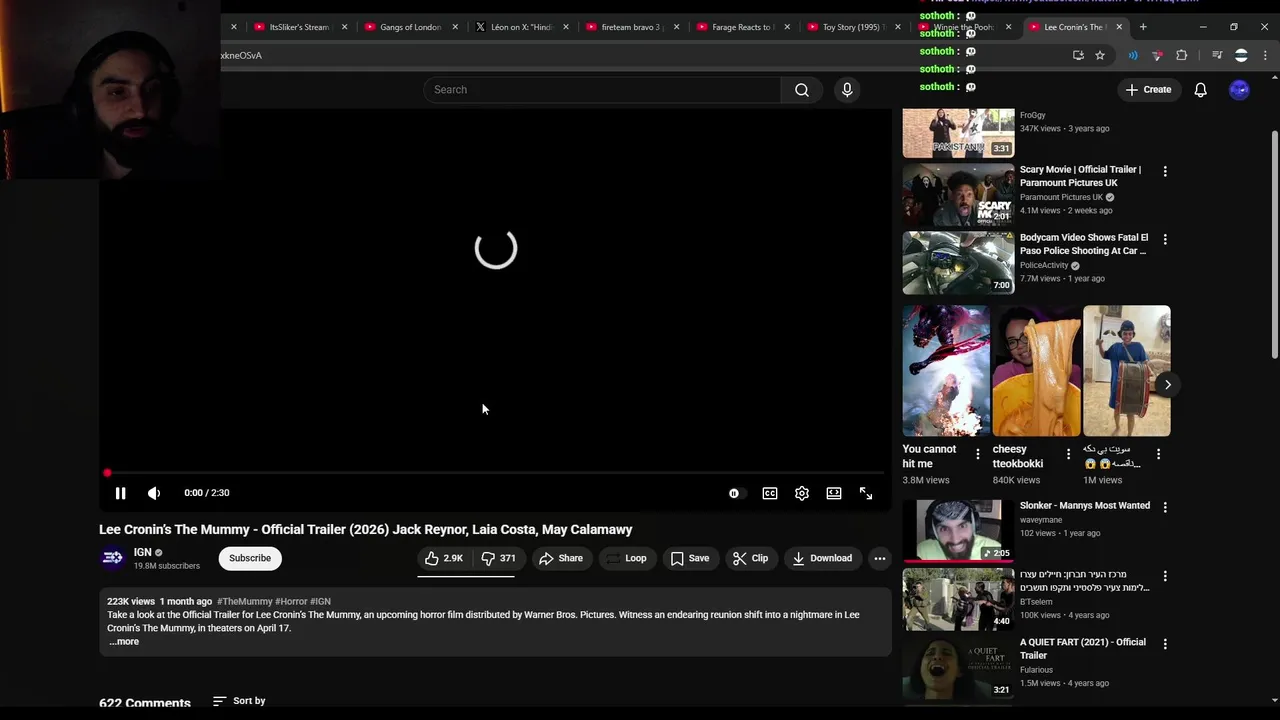Viewport: 1280px width, 720px height.
Task: Open the browser profile avatar
Action: [x=1241, y=55]
